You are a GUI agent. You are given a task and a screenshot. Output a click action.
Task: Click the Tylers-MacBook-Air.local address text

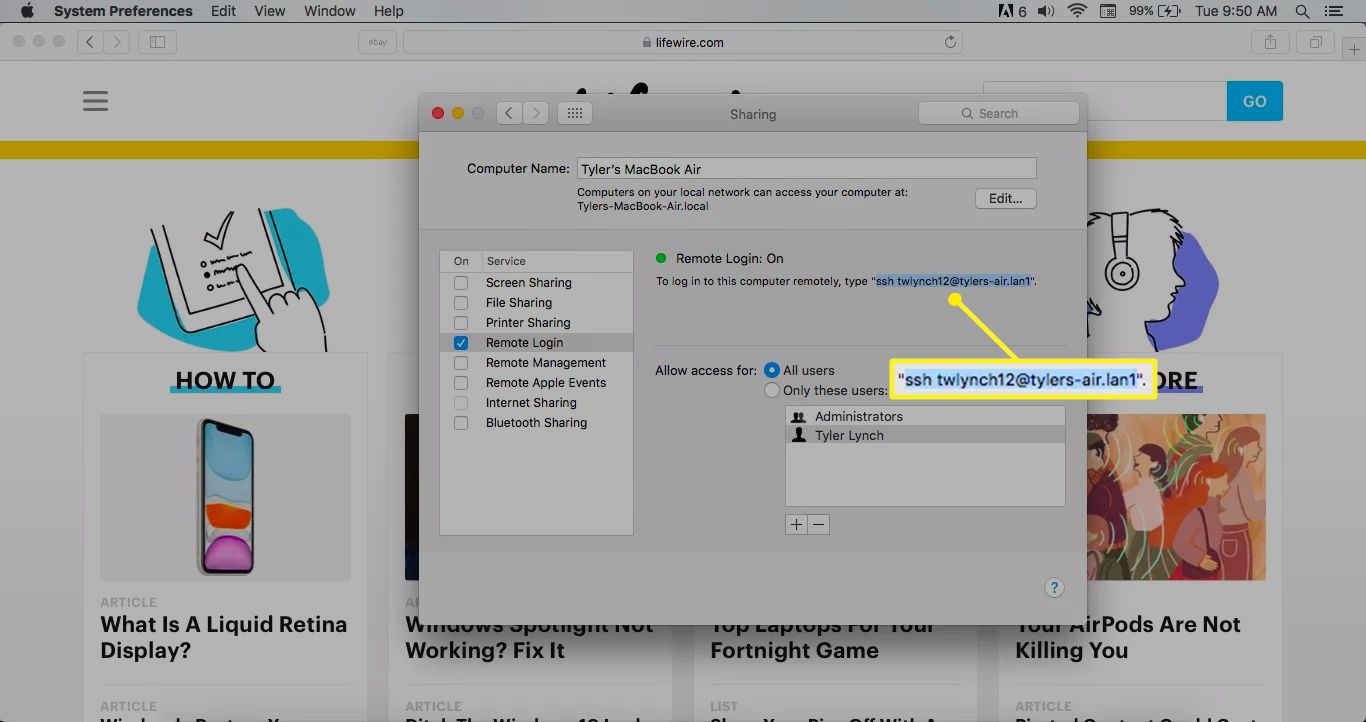click(643, 206)
